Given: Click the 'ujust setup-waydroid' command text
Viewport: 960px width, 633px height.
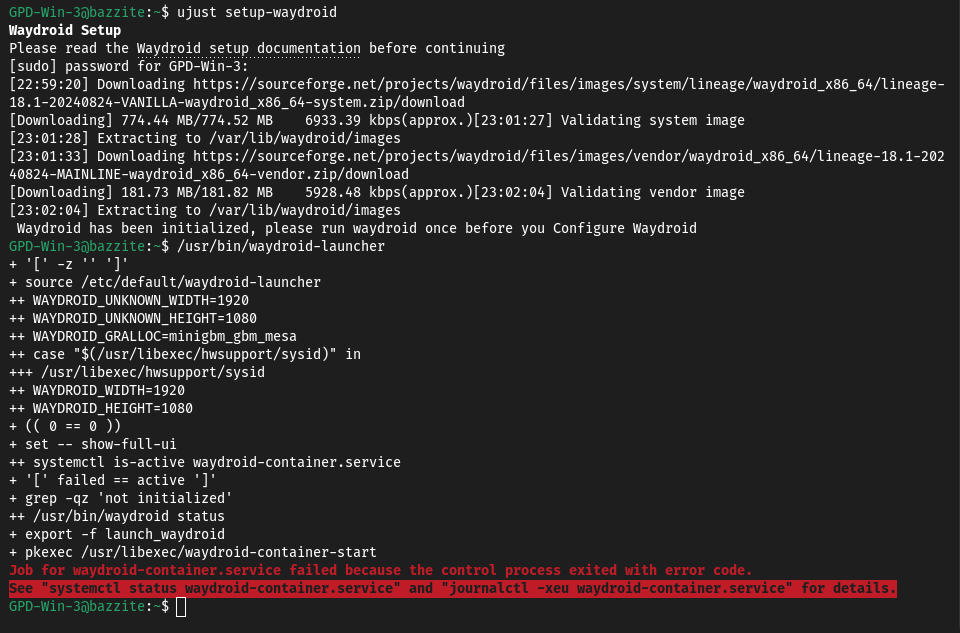Looking at the screenshot, I should [257, 12].
